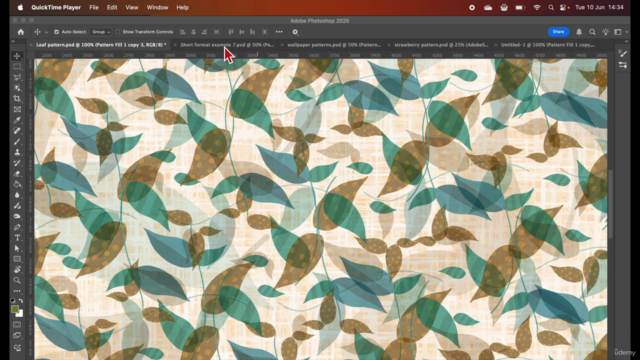The image size is (640, 360).
Task: Close the strawberry pattern.psd tab
Action: tap(389, 45)
